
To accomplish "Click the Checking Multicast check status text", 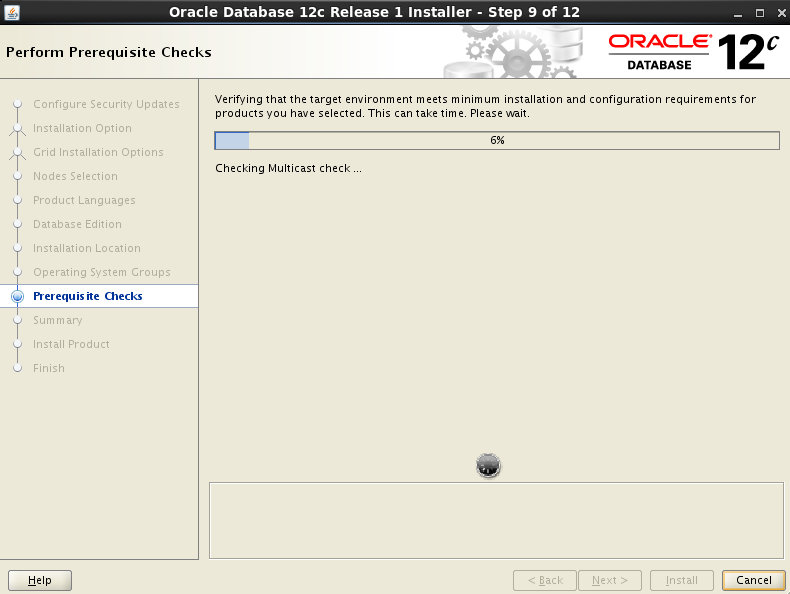I will tap(288, 168).
